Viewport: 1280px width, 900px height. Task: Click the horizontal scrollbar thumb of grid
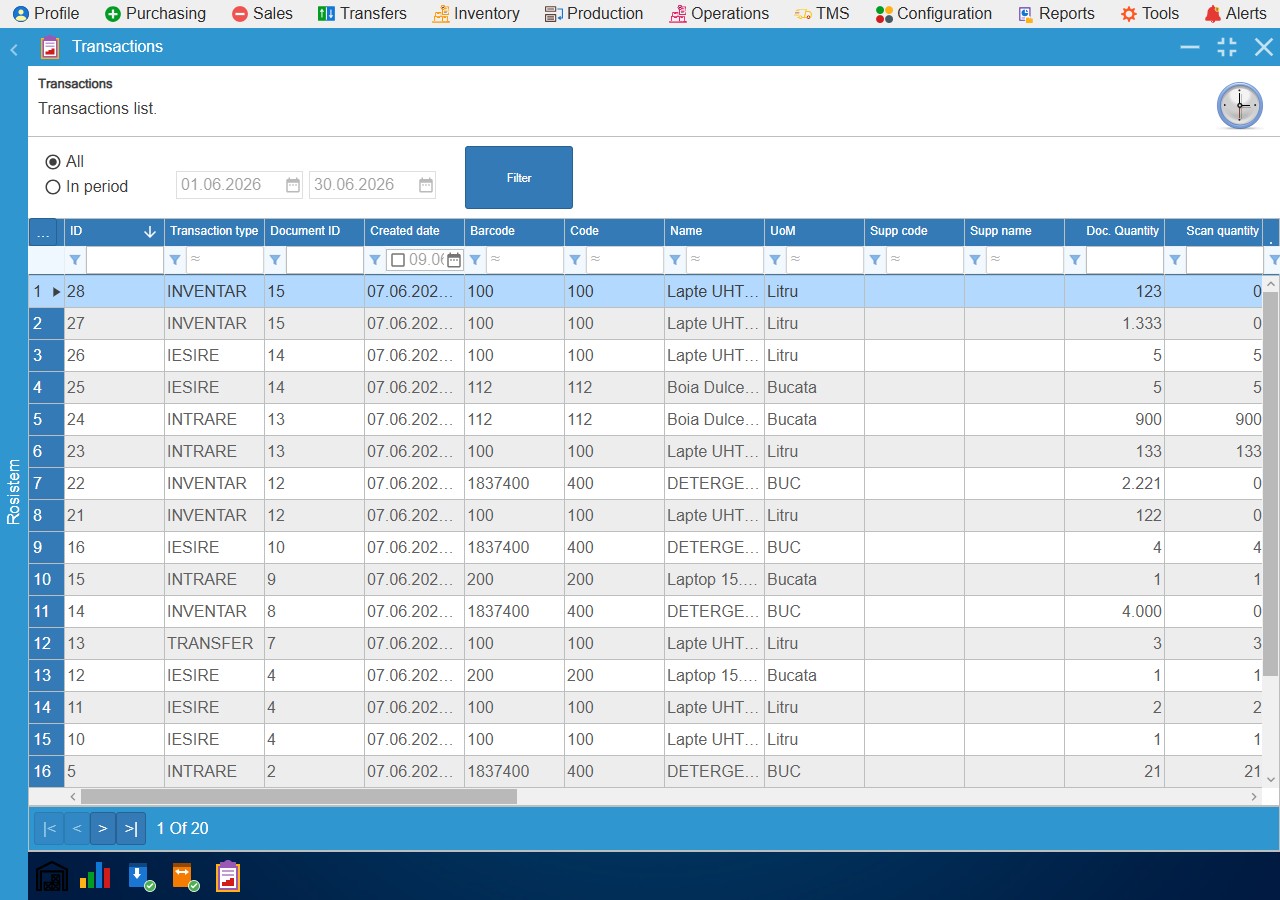point(299,797)
